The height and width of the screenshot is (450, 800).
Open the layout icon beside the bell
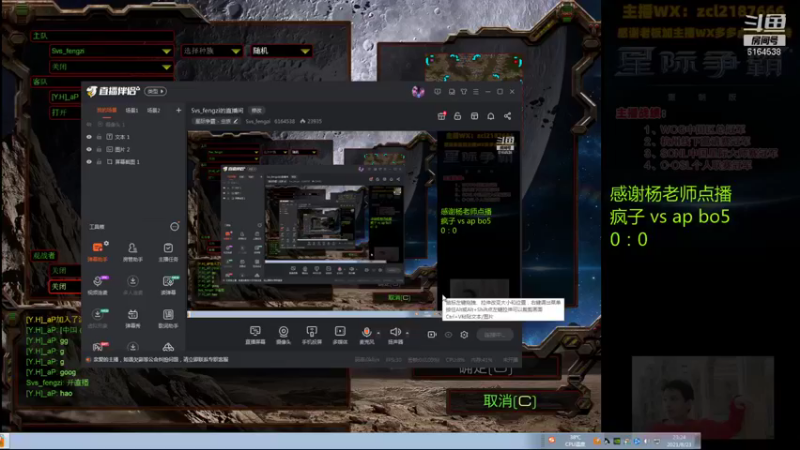[474, 116]
